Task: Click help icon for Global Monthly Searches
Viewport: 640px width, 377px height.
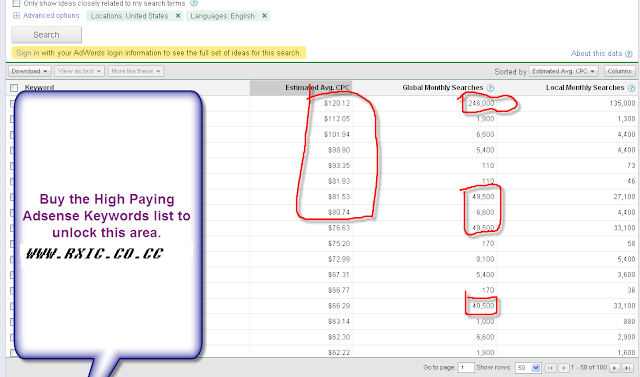Action: click(491, 88)
